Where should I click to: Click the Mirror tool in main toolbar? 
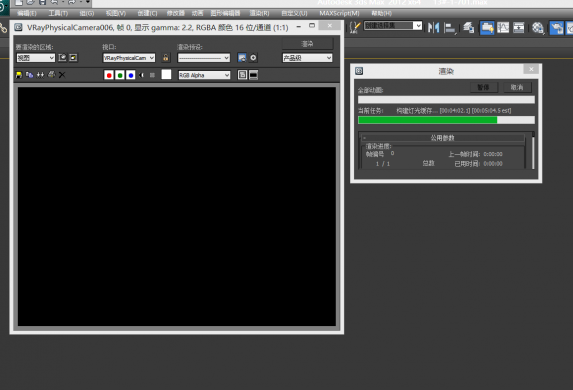click(x=433, y=27)
